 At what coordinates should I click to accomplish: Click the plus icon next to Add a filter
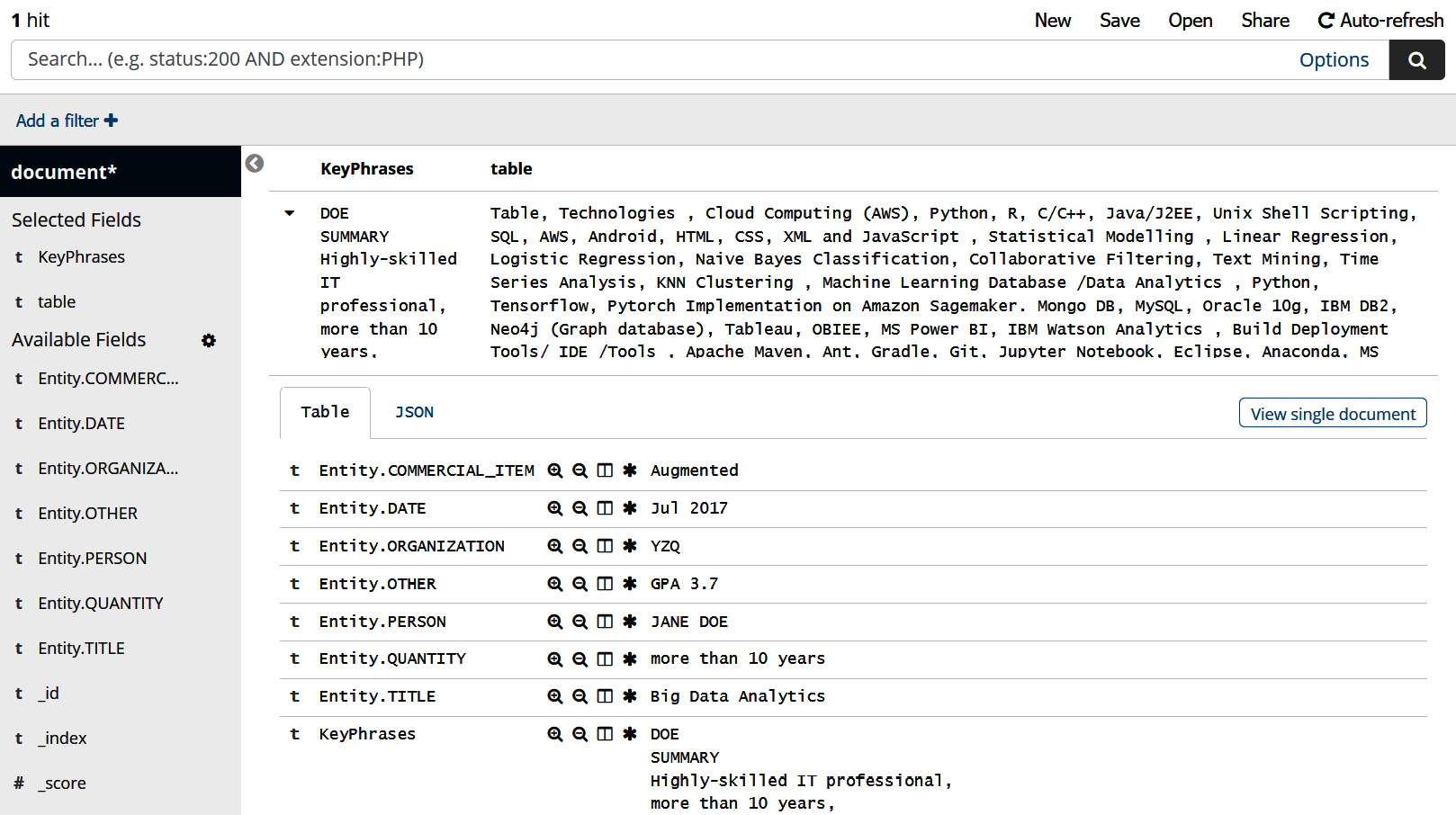pos(111,121)
